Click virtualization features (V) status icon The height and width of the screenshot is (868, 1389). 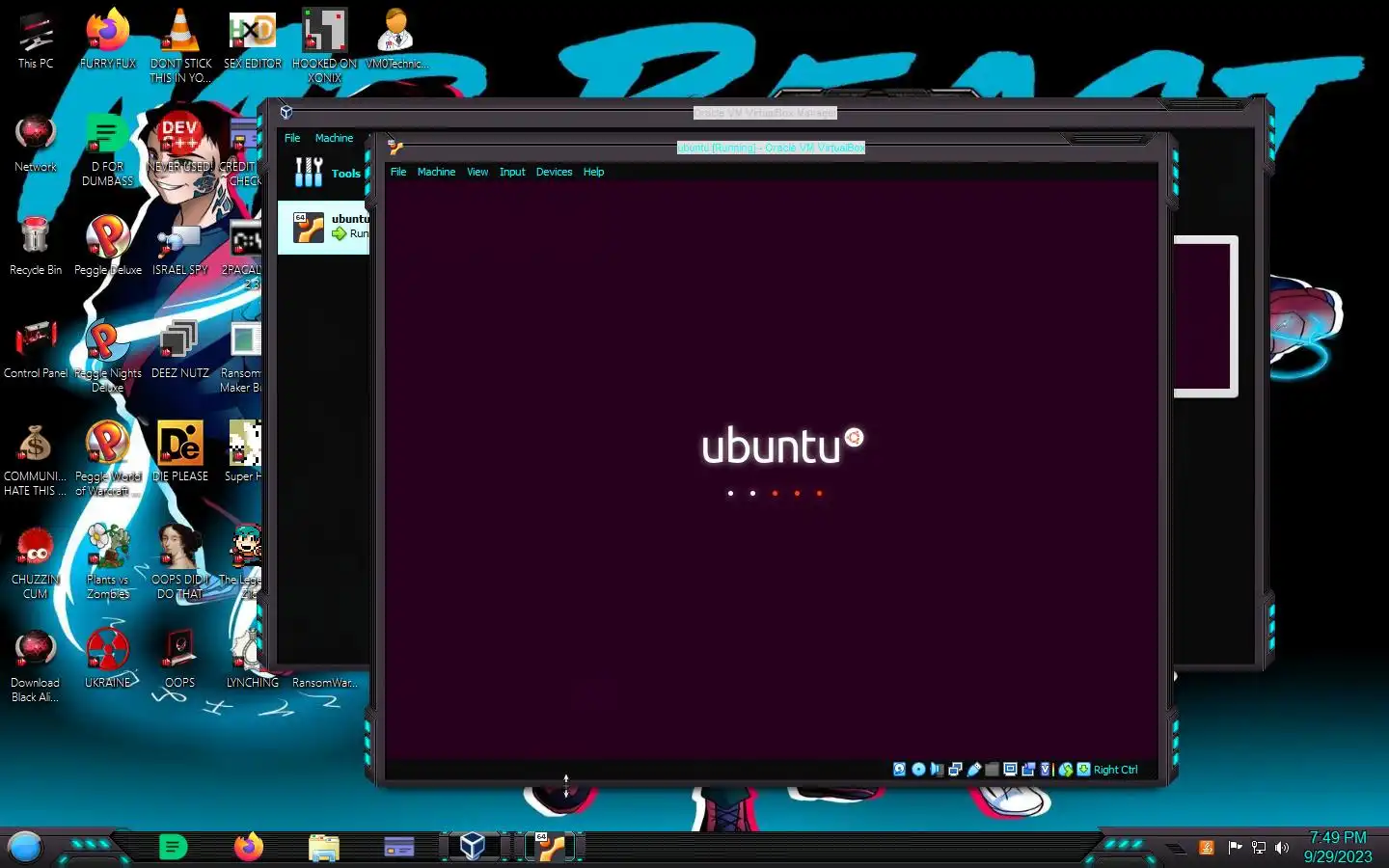(x=1046, y=770)
